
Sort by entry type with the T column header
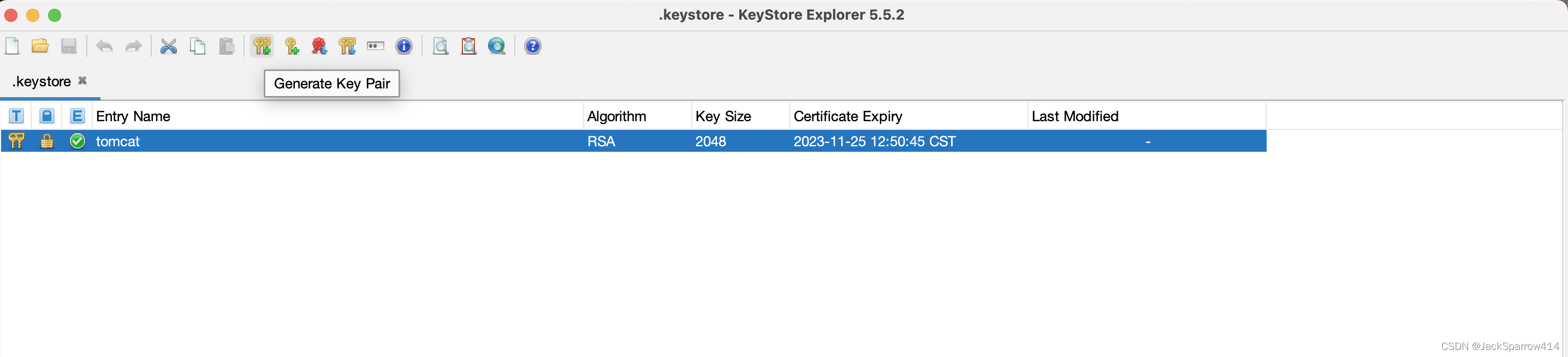(x=16, y=116)
